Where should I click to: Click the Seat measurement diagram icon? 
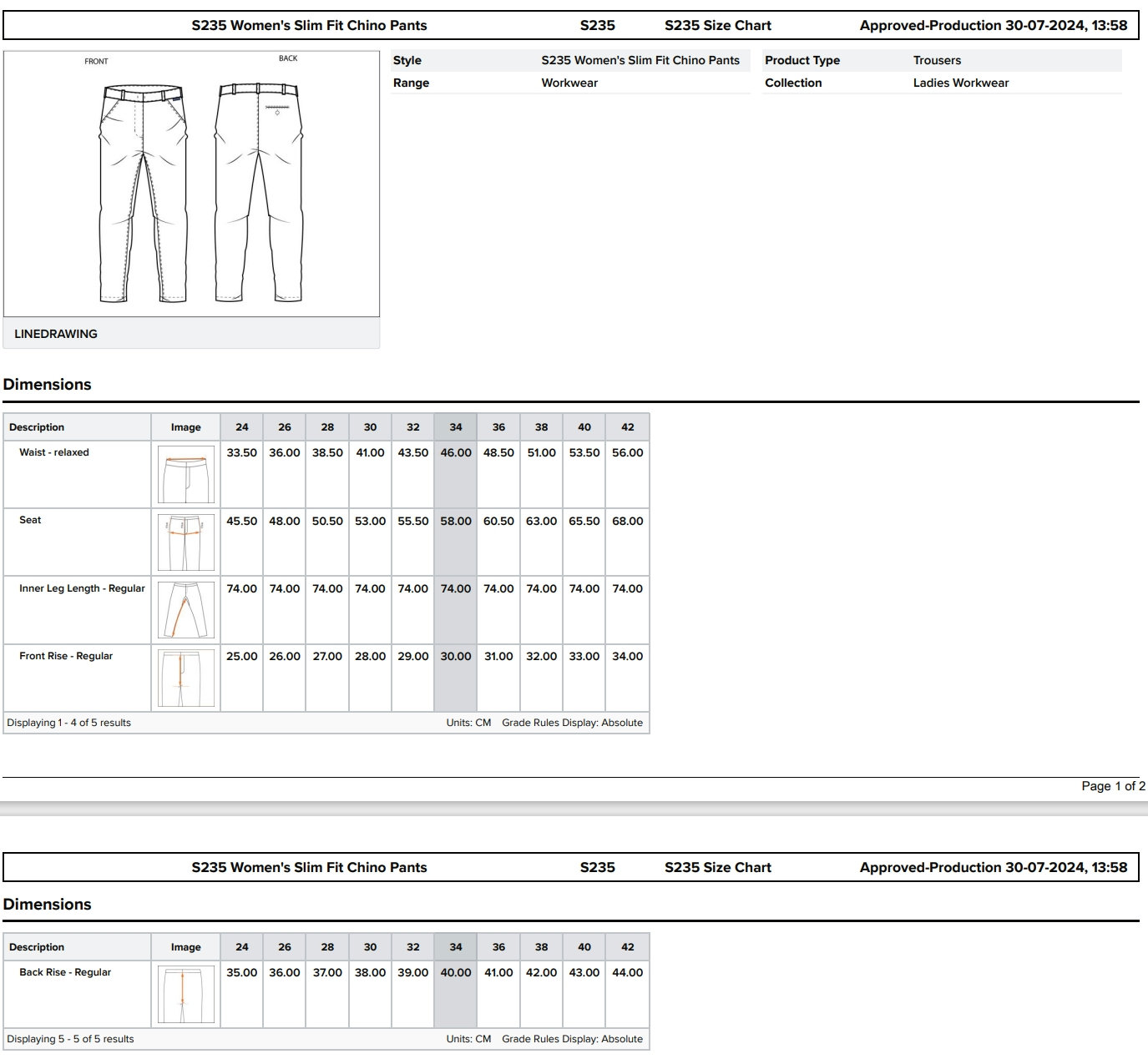[x=185, y=542]
